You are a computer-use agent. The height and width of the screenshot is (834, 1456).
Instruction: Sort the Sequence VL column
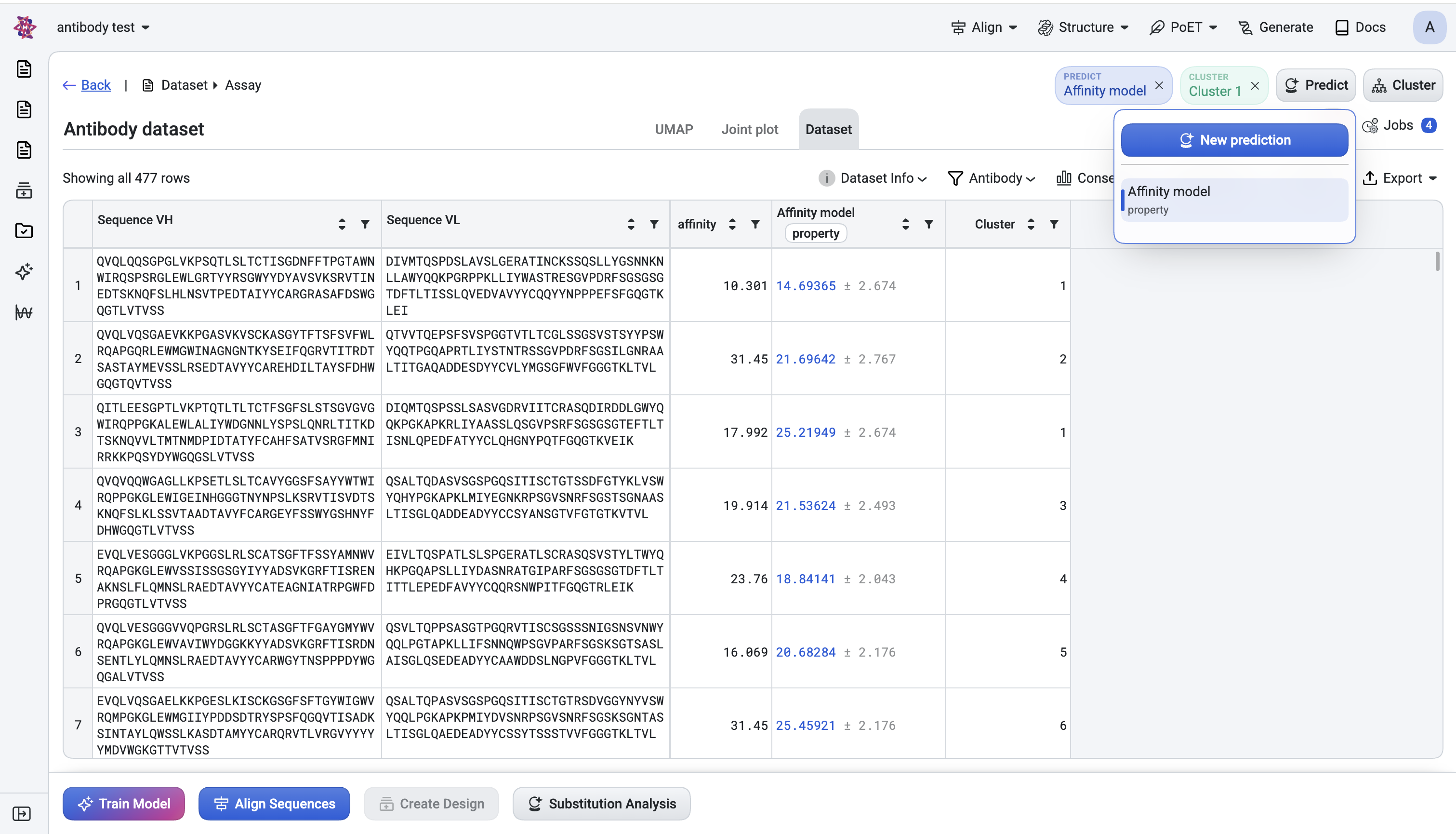[x=631, y=224]
